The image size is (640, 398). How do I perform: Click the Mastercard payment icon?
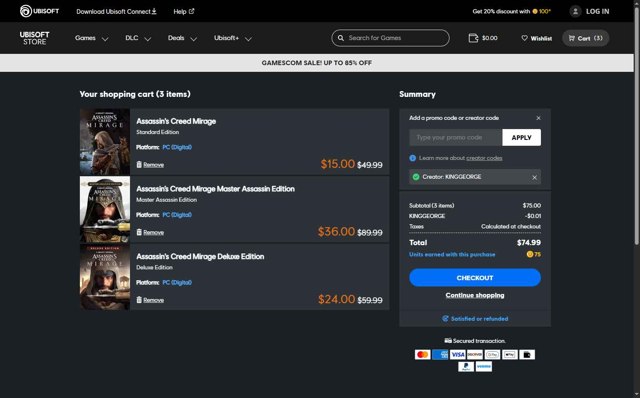coord(422,354)
